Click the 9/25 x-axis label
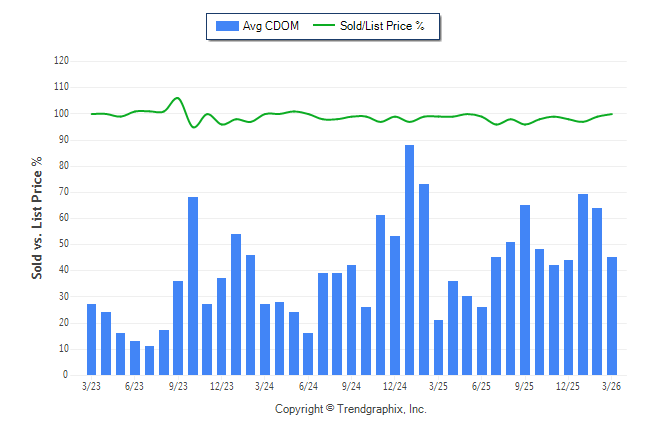The width and height of the screenshot is (646, 434). coord(525,385)
